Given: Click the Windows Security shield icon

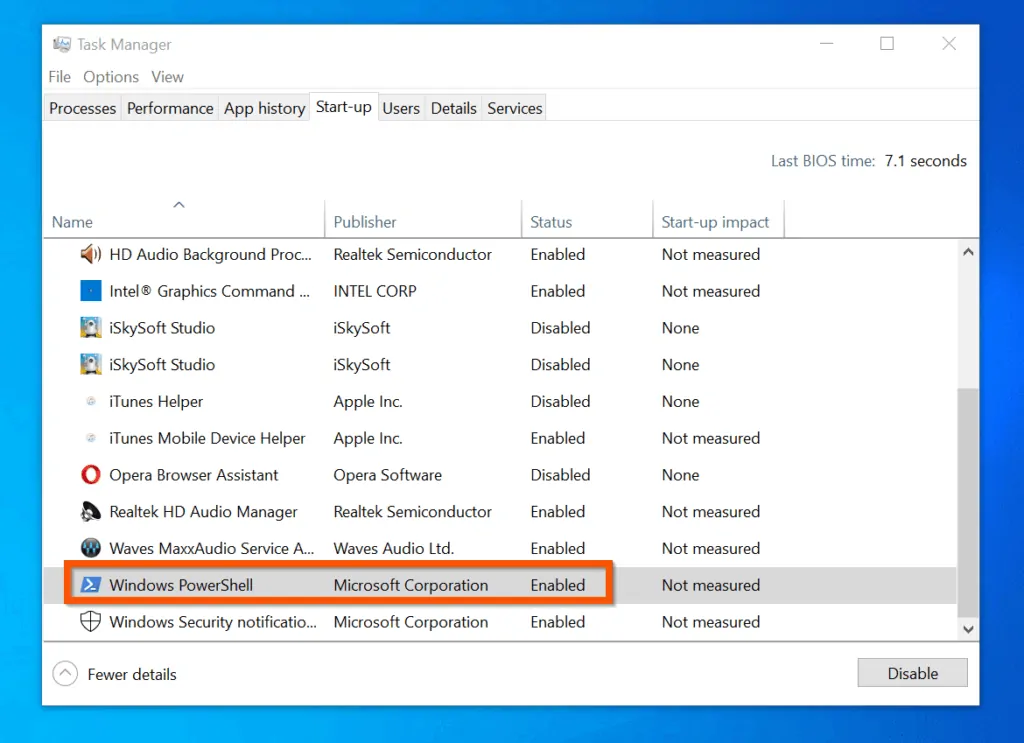Looking at the screenshot, I should point(90,622).
